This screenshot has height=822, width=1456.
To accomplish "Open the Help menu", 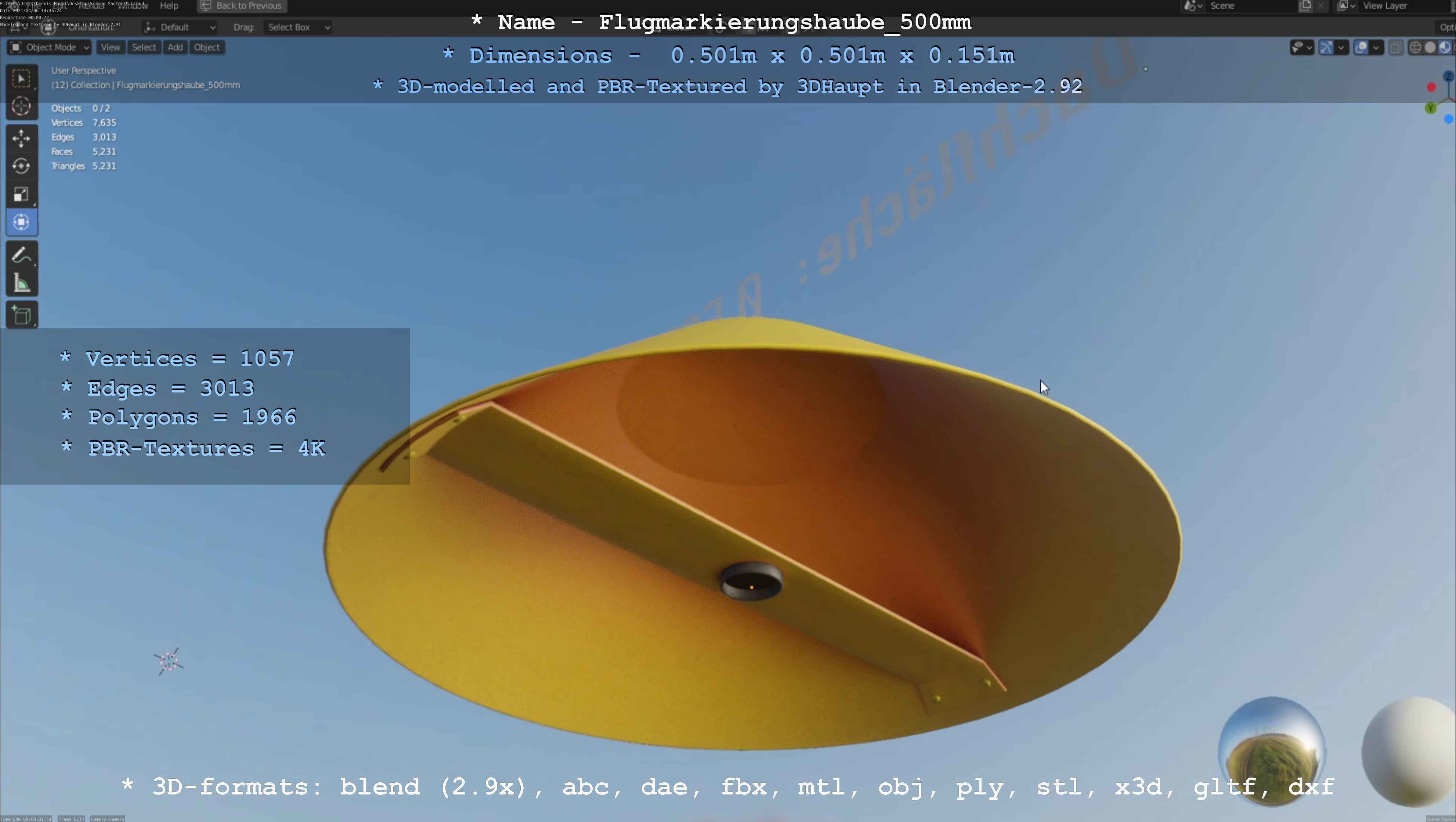I will coord(169,6).
